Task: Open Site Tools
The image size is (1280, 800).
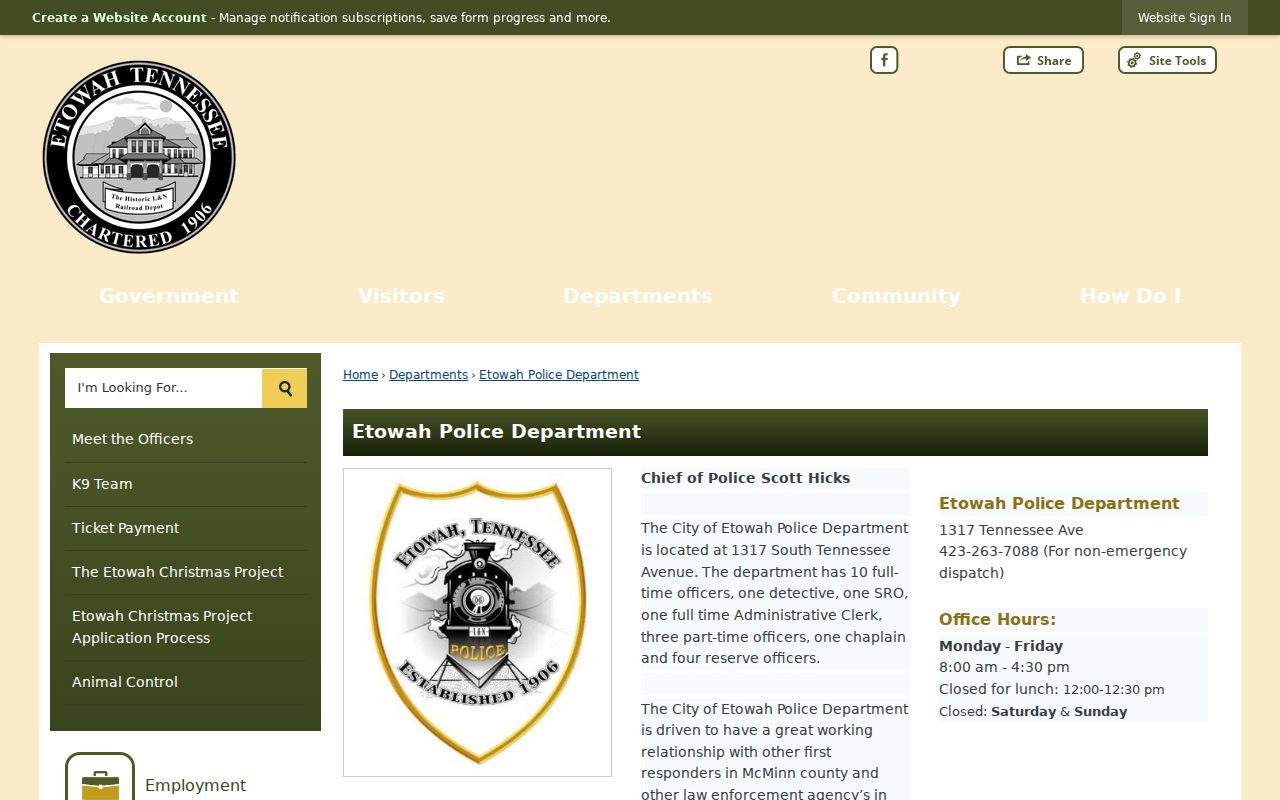Action: click(1167, 60)
